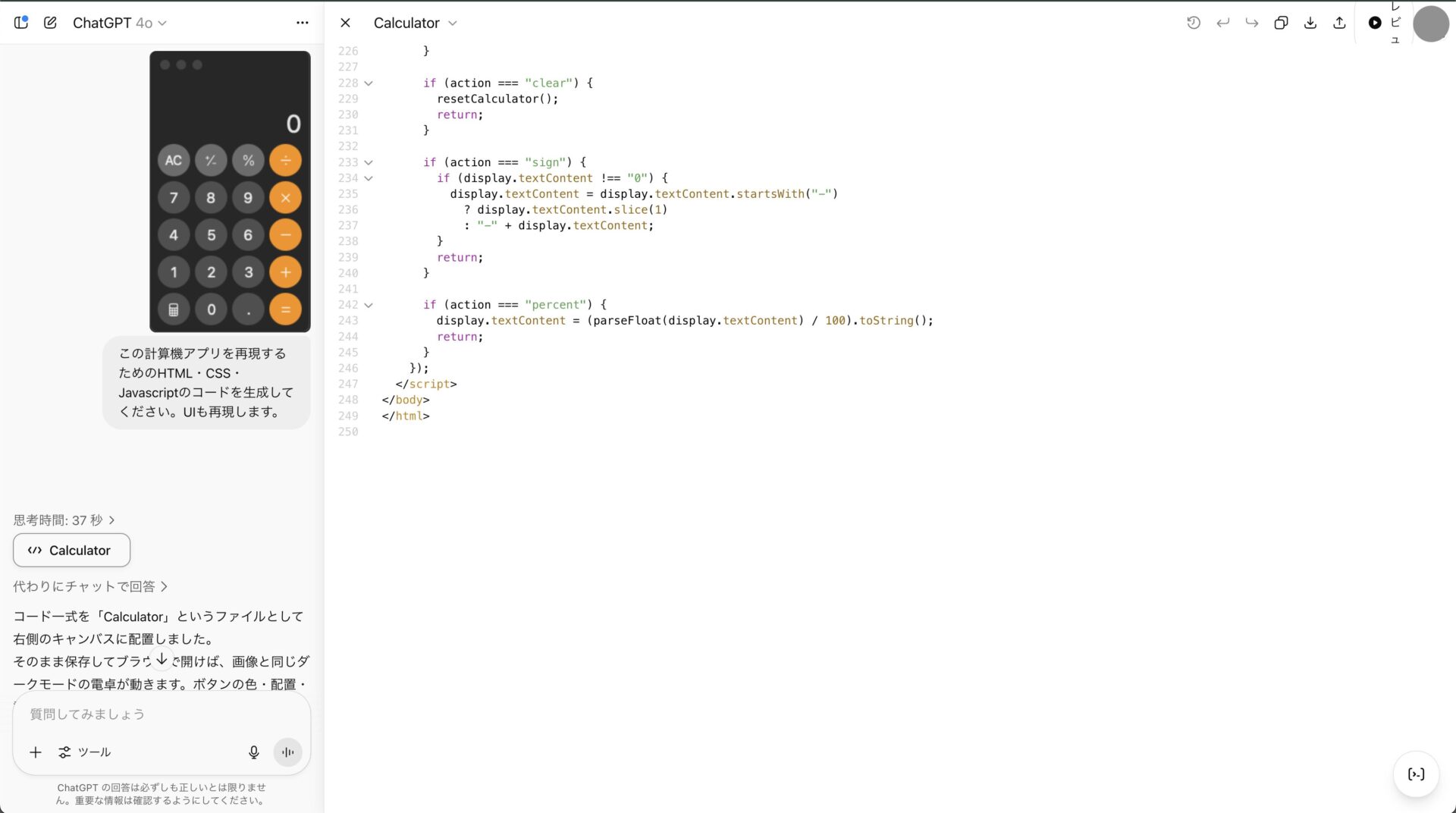Screen dimensions: 1456x813
Task: Open the Calculator canvas chip
Action: [x=71, y=551]
